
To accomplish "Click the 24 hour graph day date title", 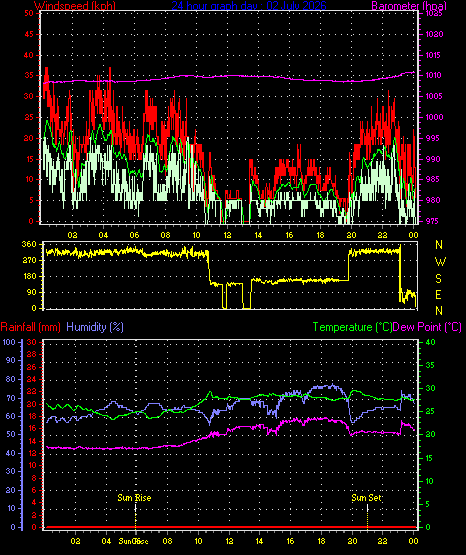I will click(249, 6).
